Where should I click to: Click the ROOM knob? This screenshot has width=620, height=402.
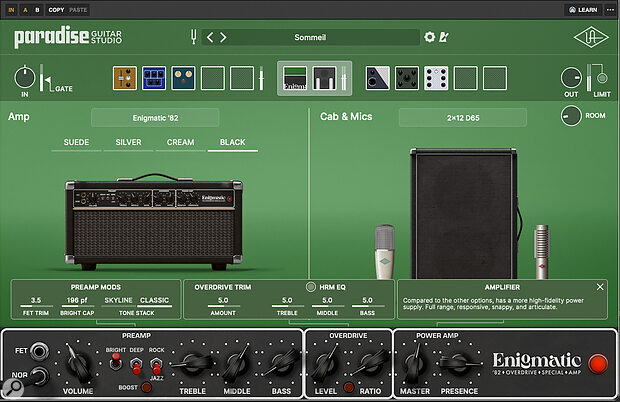[x=571, y=116]
